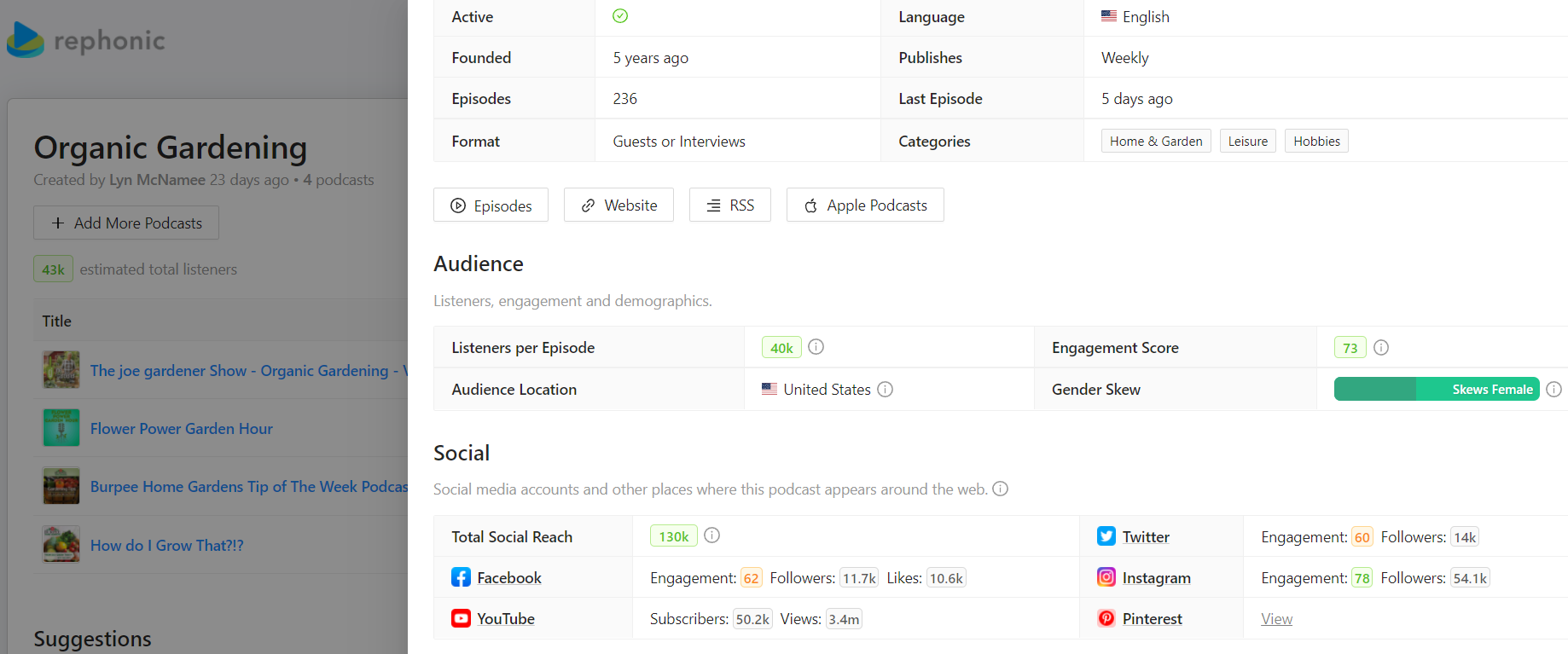The width and height of the screenshot is (1568, 654).
Task: Open The joe gardener Show podcast
Action: coord(249,371)
